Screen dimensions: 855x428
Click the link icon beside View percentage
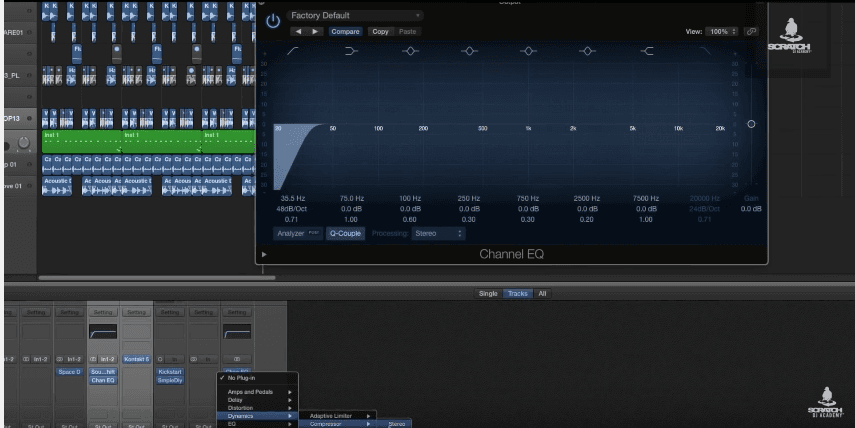[751, 32]
